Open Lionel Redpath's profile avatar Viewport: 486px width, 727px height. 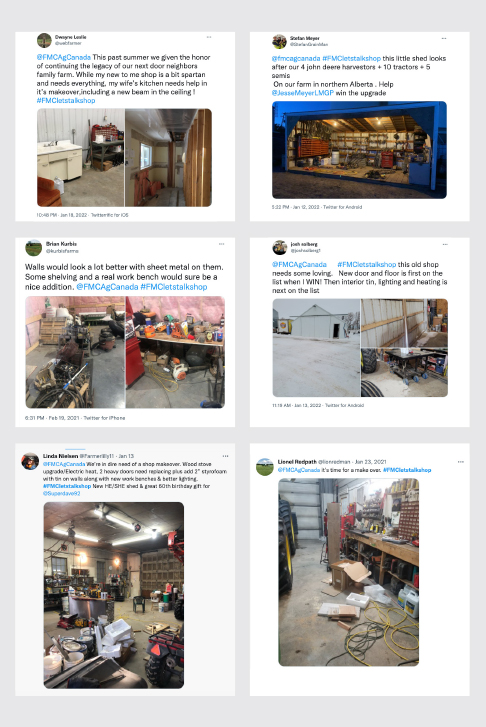(x=265, y=466)
